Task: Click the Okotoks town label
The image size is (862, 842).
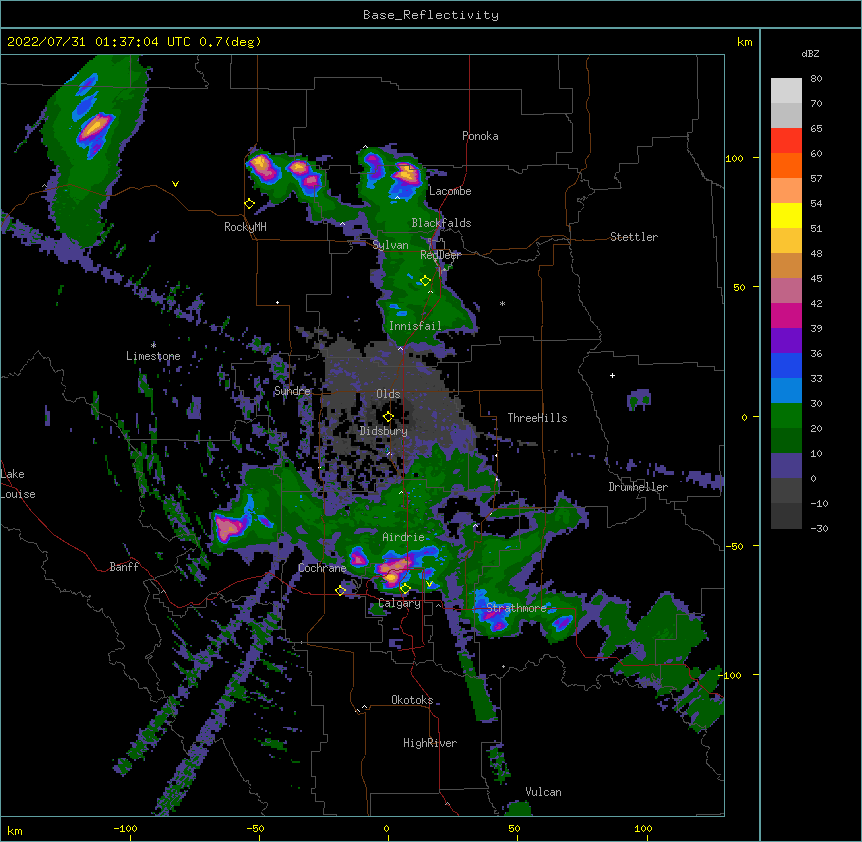Action: click(x=412, y=700)
